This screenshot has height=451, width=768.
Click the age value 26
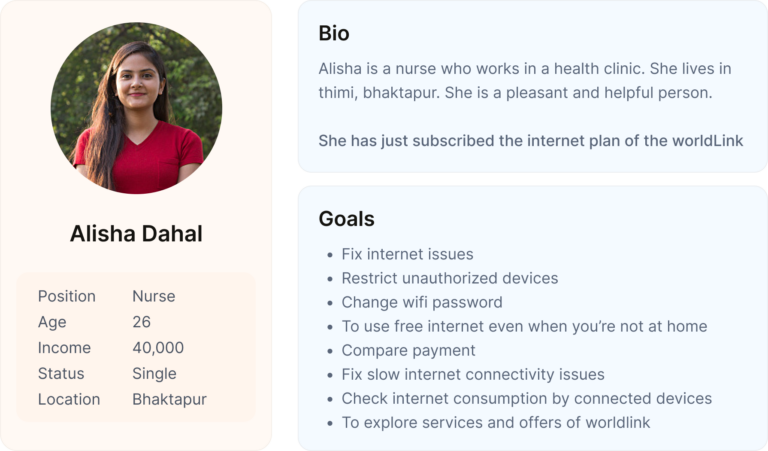[x=142, y=322]
